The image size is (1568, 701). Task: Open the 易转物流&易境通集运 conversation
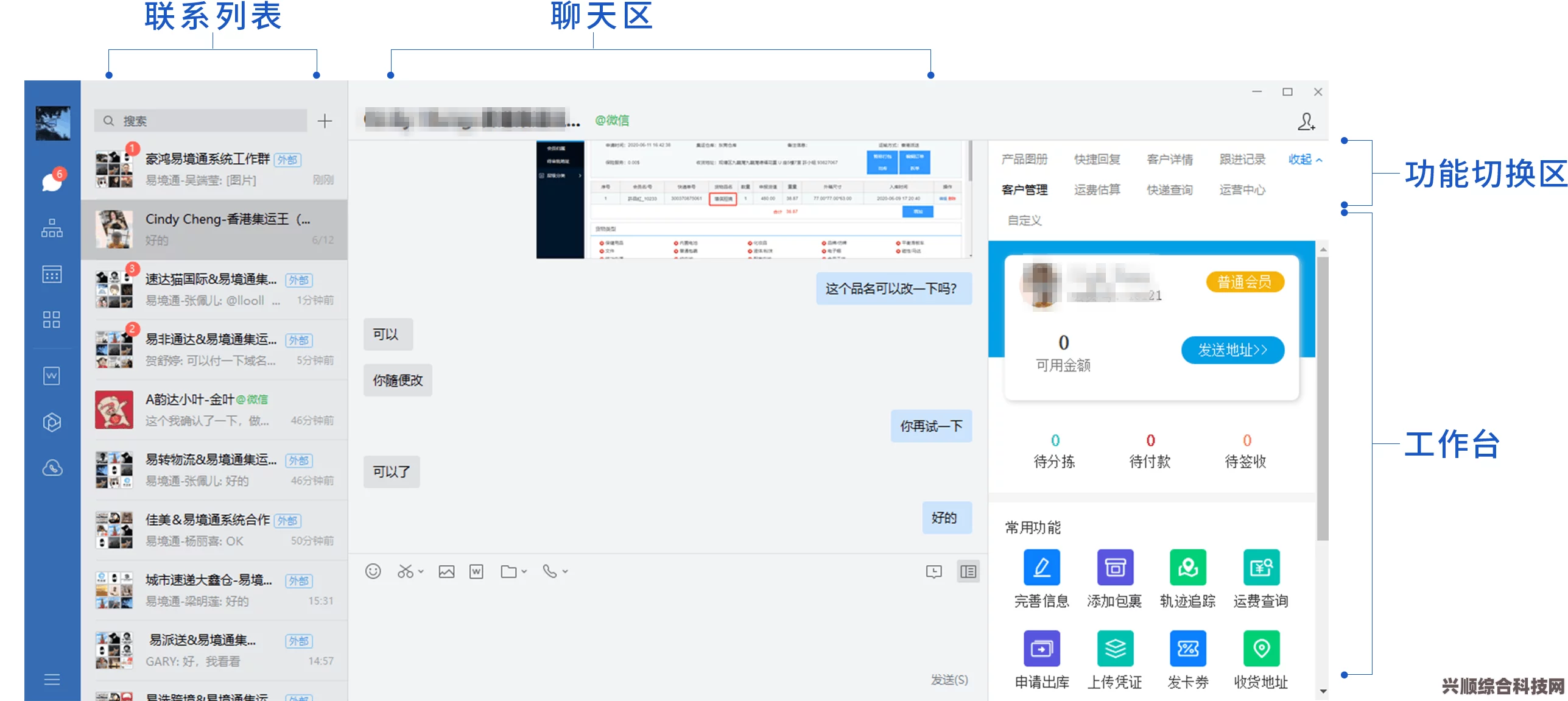(214, 470)
